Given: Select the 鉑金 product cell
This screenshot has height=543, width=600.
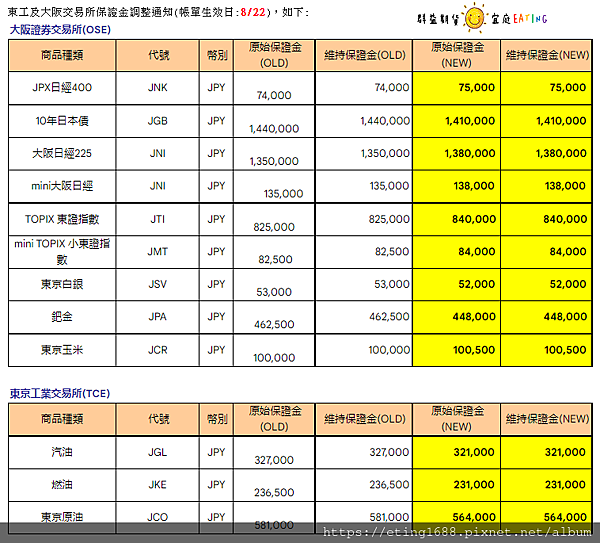Looking at the screenshot, I should click(62, 317).
